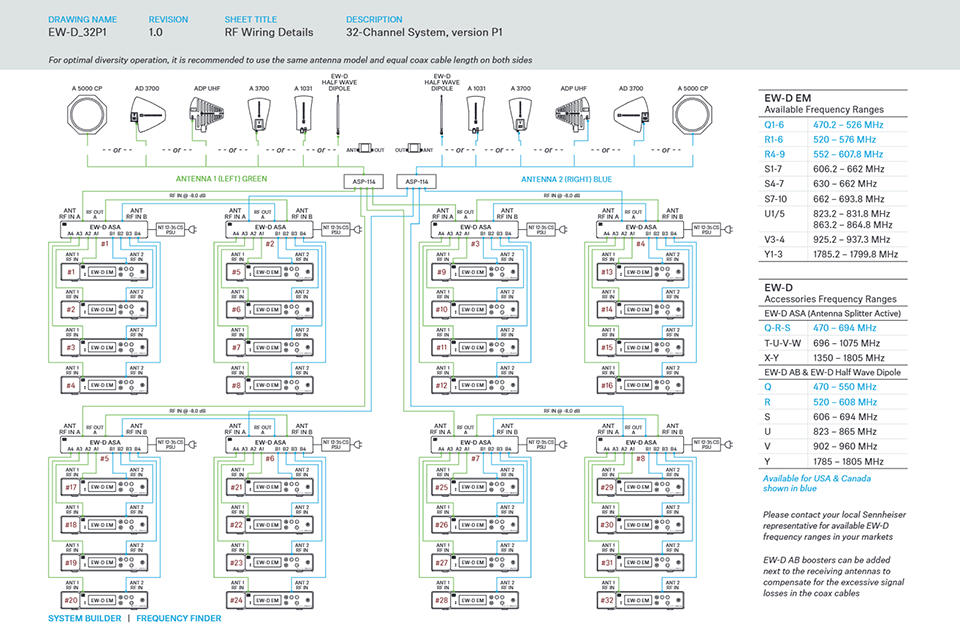The width and height of the screenshot is (960, 640).
Task: Click the EW-D ASA splitter unit #2
Action: coord(269,230)
